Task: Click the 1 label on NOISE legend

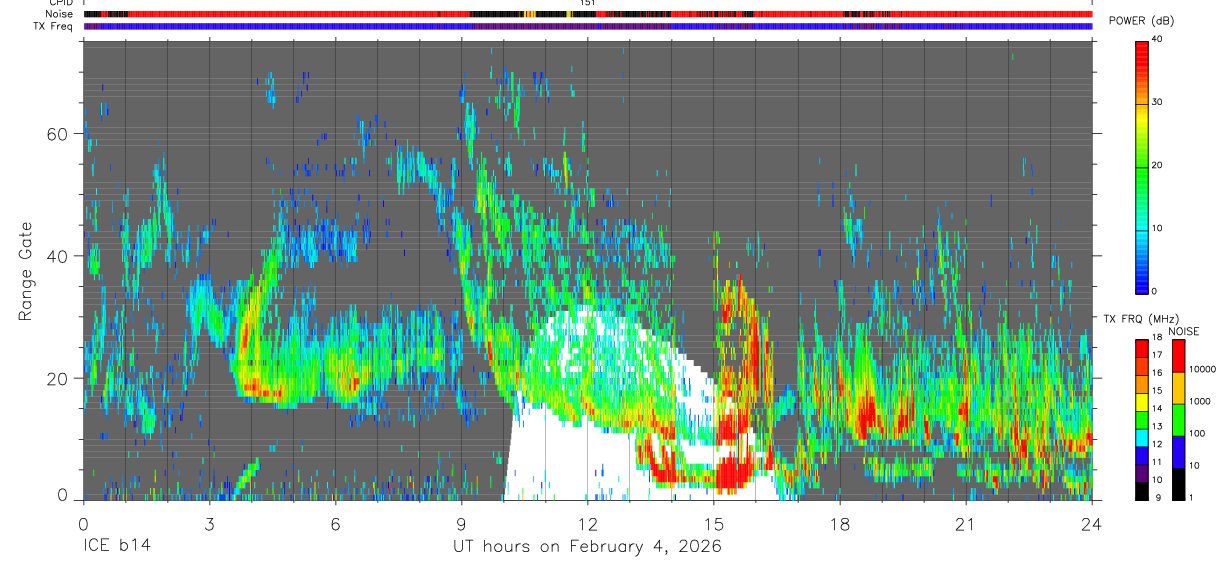Action: coord(1191,498)
